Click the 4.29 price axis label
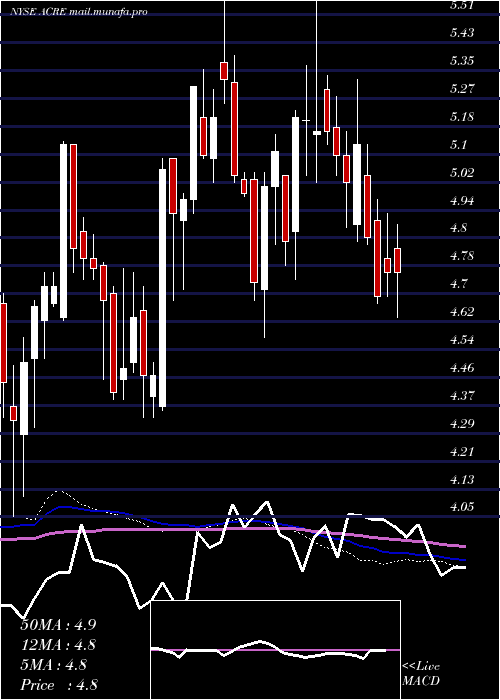 click(x=462, y=424)
